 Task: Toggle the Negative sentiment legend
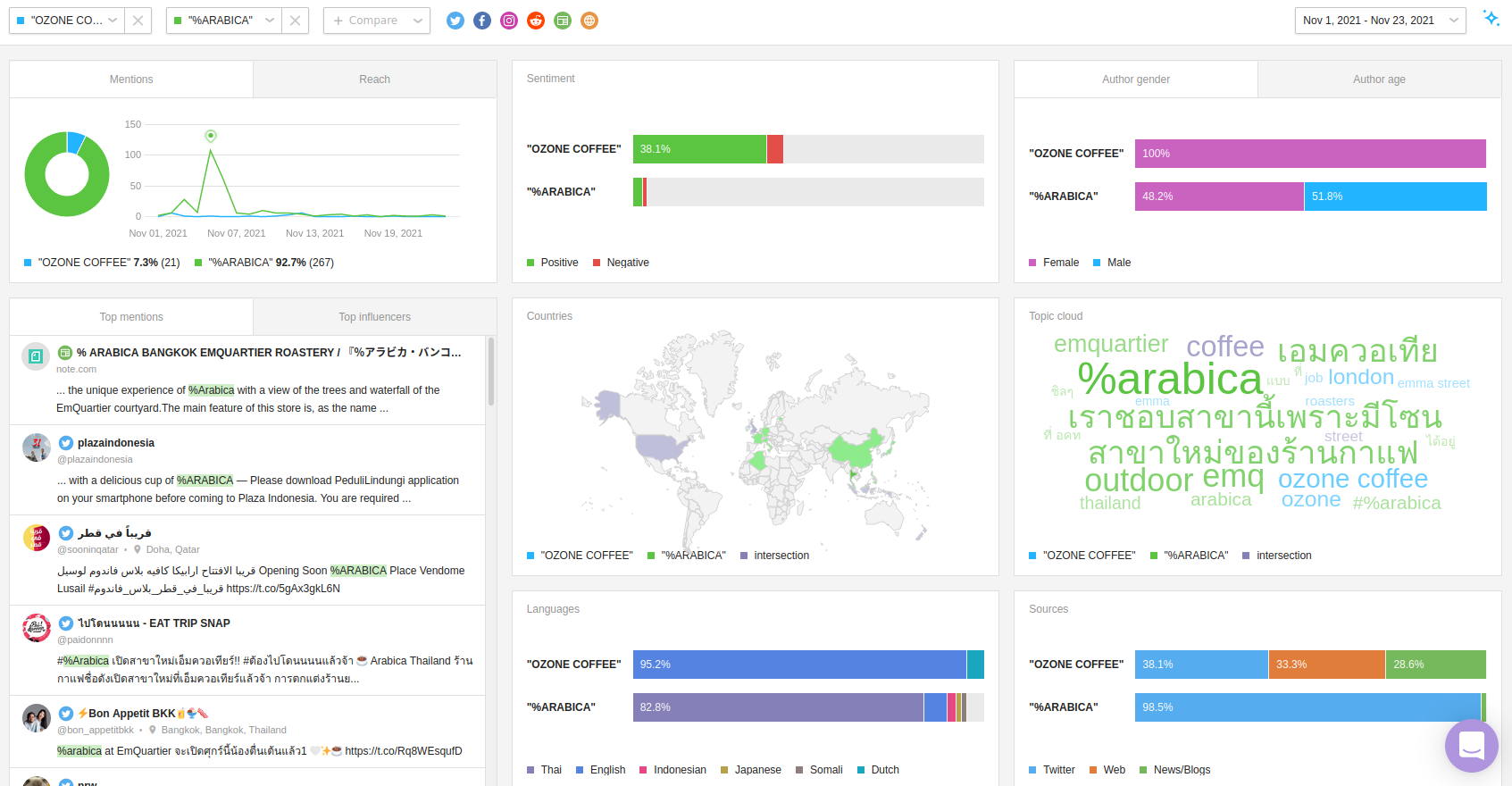[622, 263]
